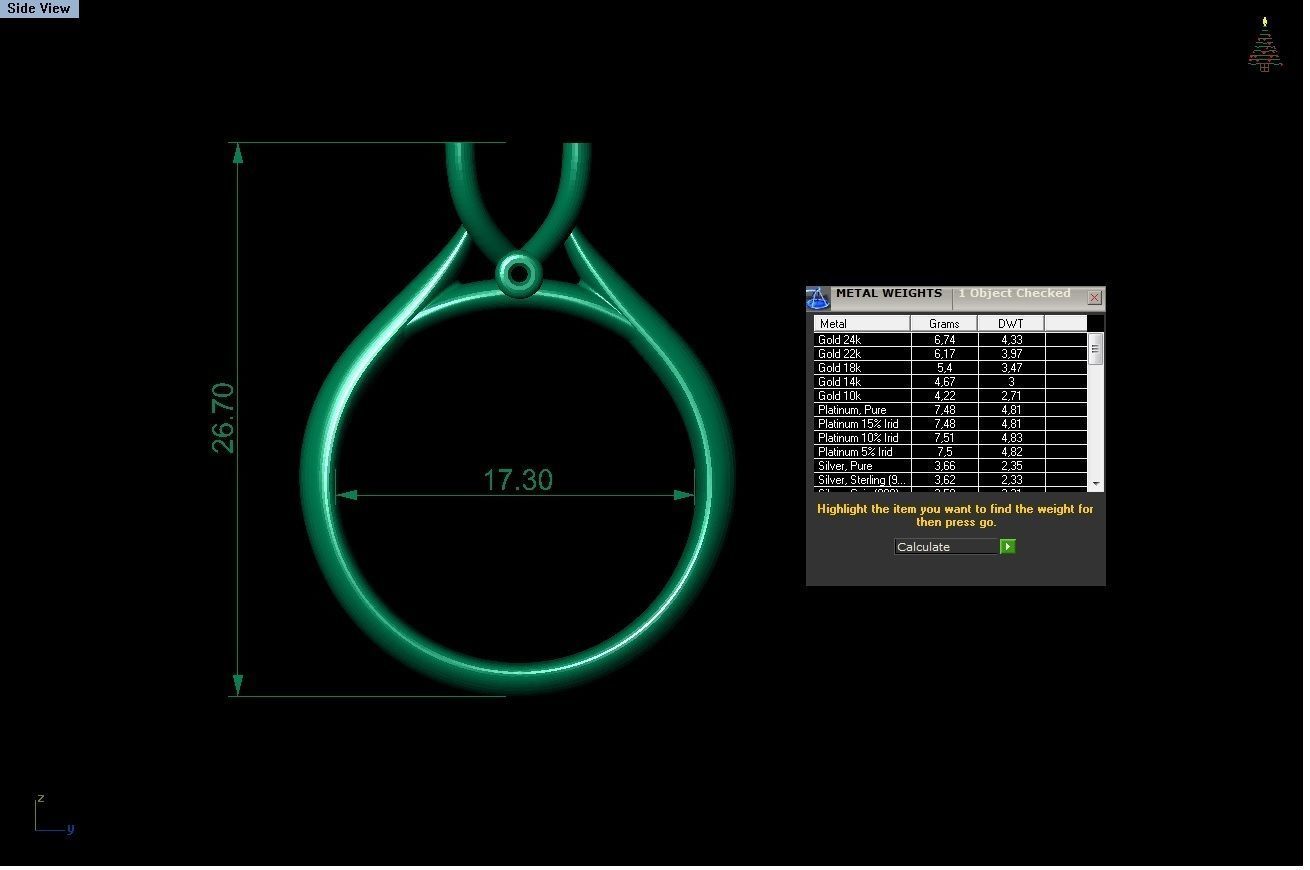
Task: Select the Platinum, Pure row
Action: (x=950, y=410)
